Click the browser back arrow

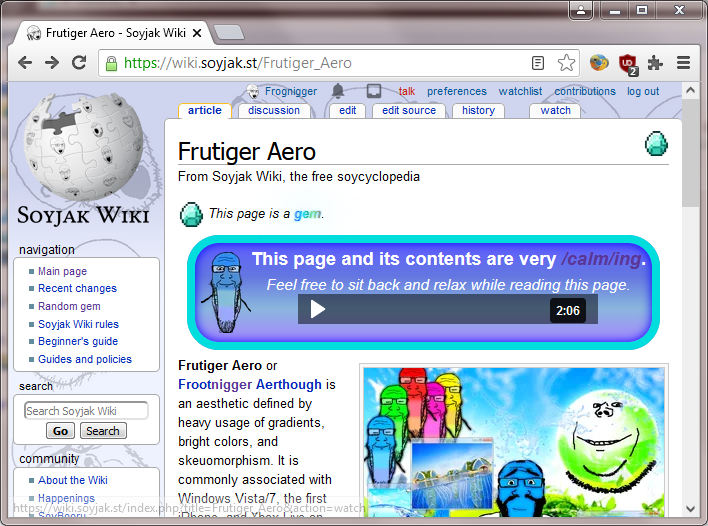pos(24,63)
